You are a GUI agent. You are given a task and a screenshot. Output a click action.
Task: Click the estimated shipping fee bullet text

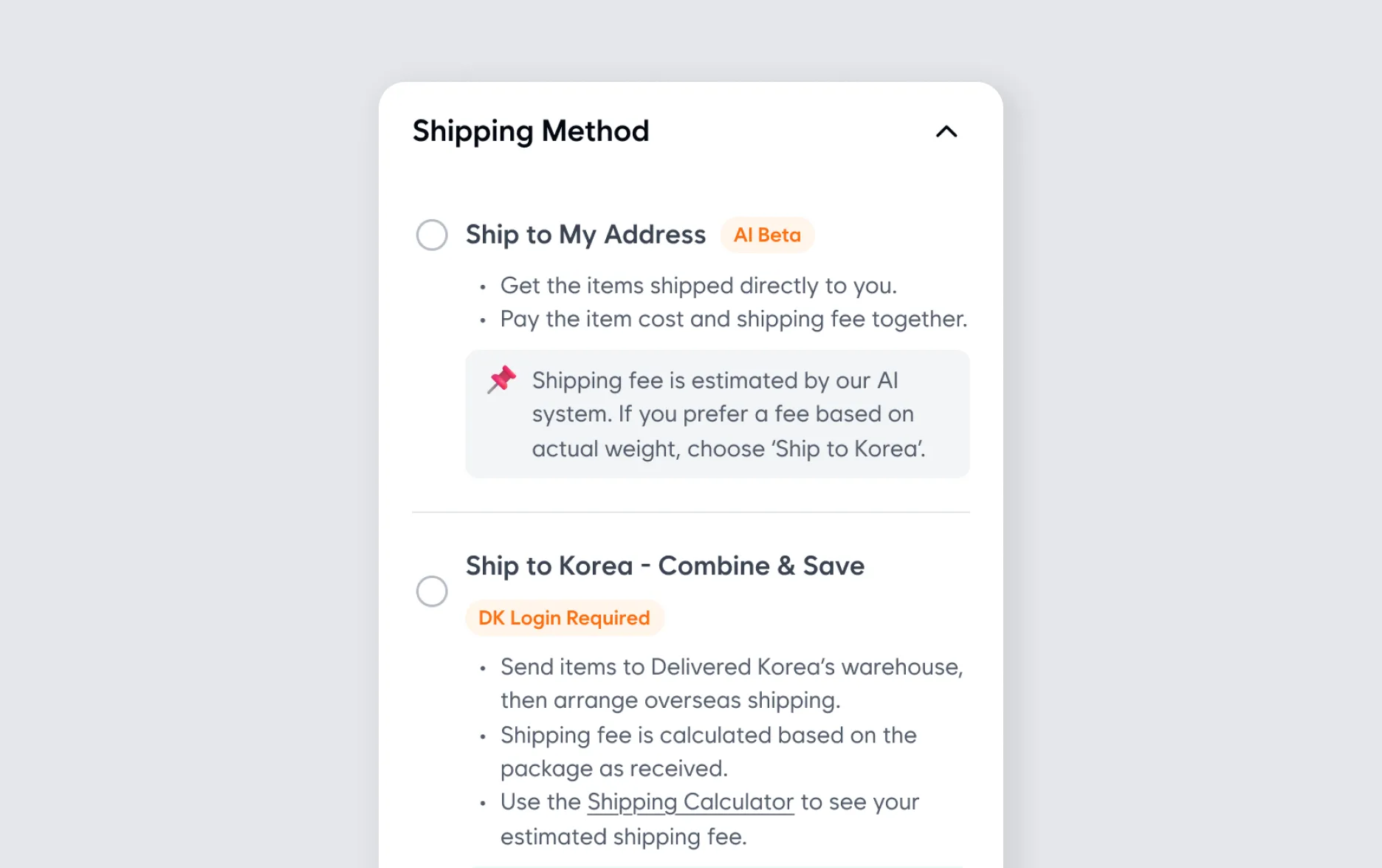click(709, 819)
